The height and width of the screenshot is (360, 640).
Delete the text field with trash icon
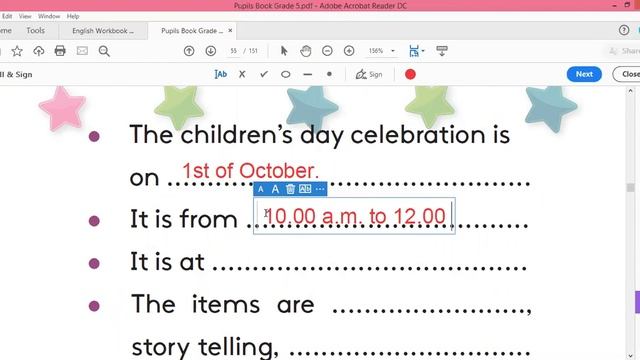290,189
